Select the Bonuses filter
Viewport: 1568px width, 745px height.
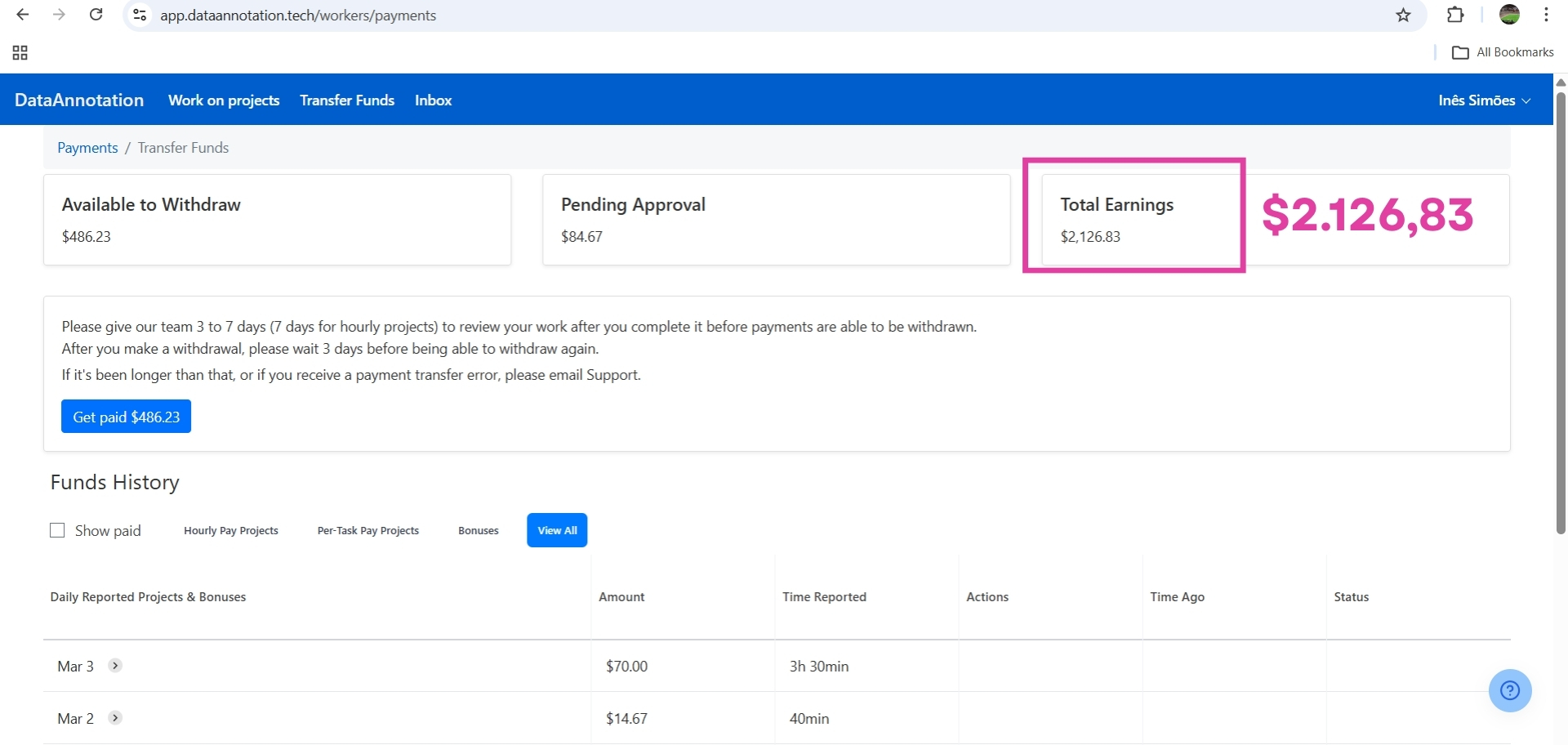[x=478, y=529]
